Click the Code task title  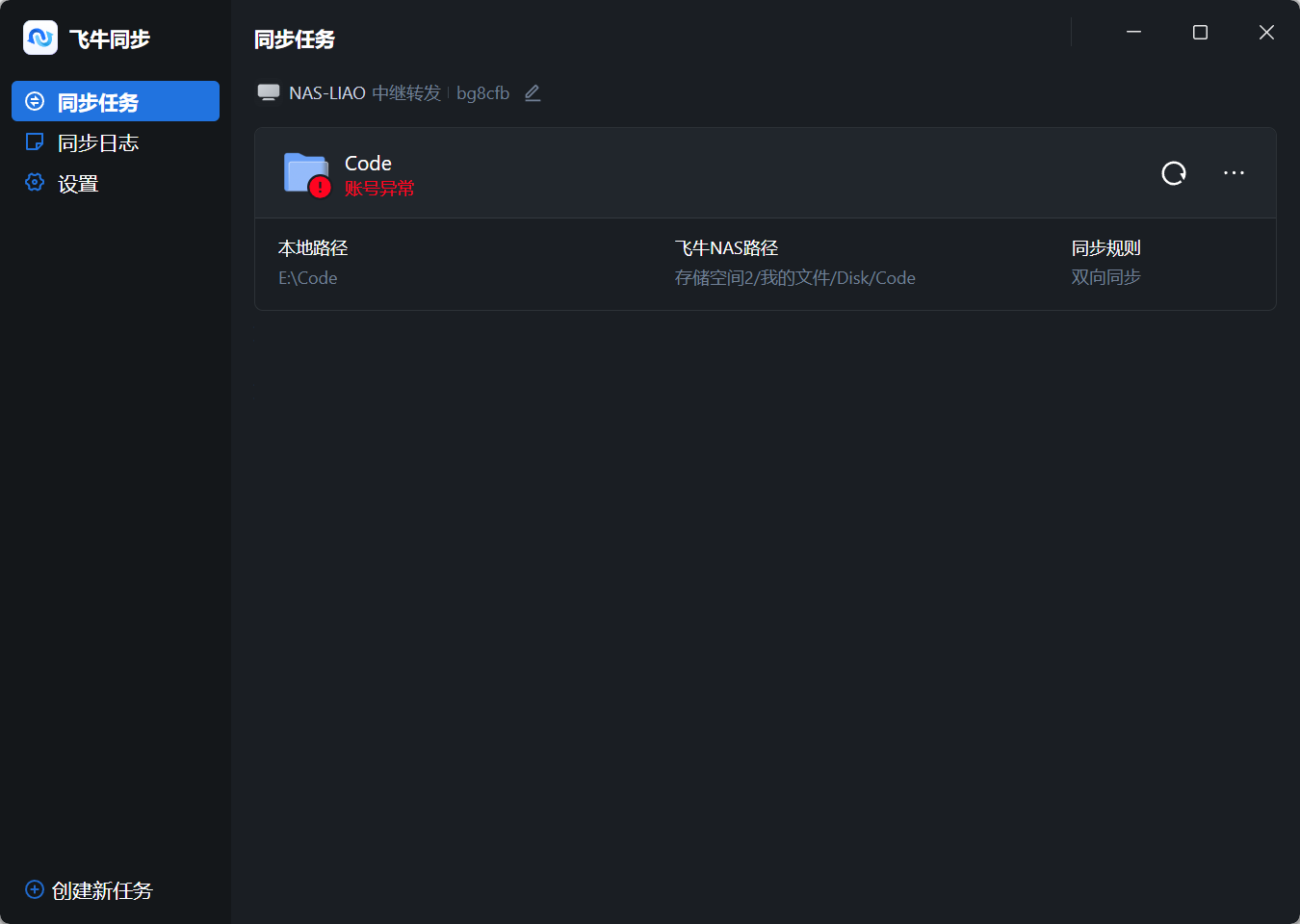tap(368, 163)
